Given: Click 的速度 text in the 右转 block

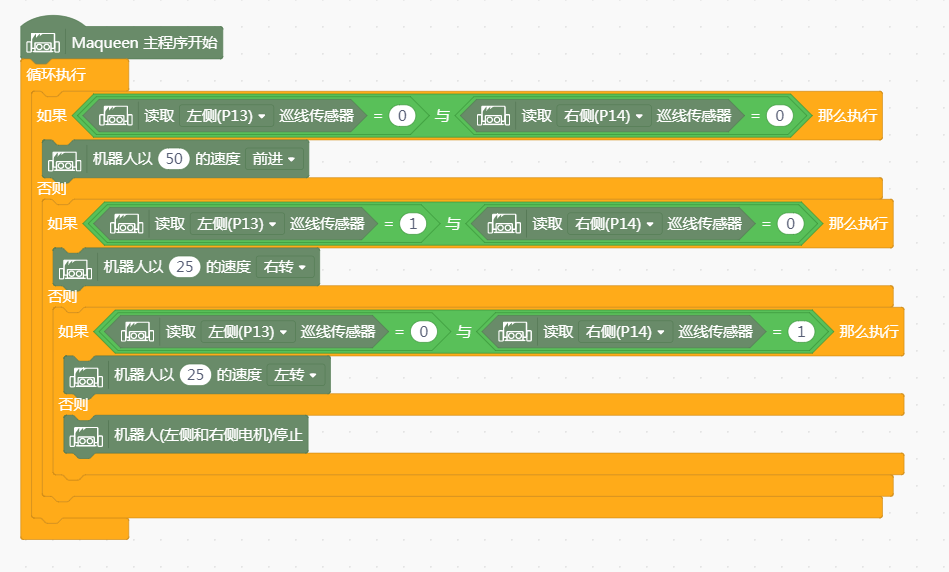Looking at the screenshot, I should 228,267.
